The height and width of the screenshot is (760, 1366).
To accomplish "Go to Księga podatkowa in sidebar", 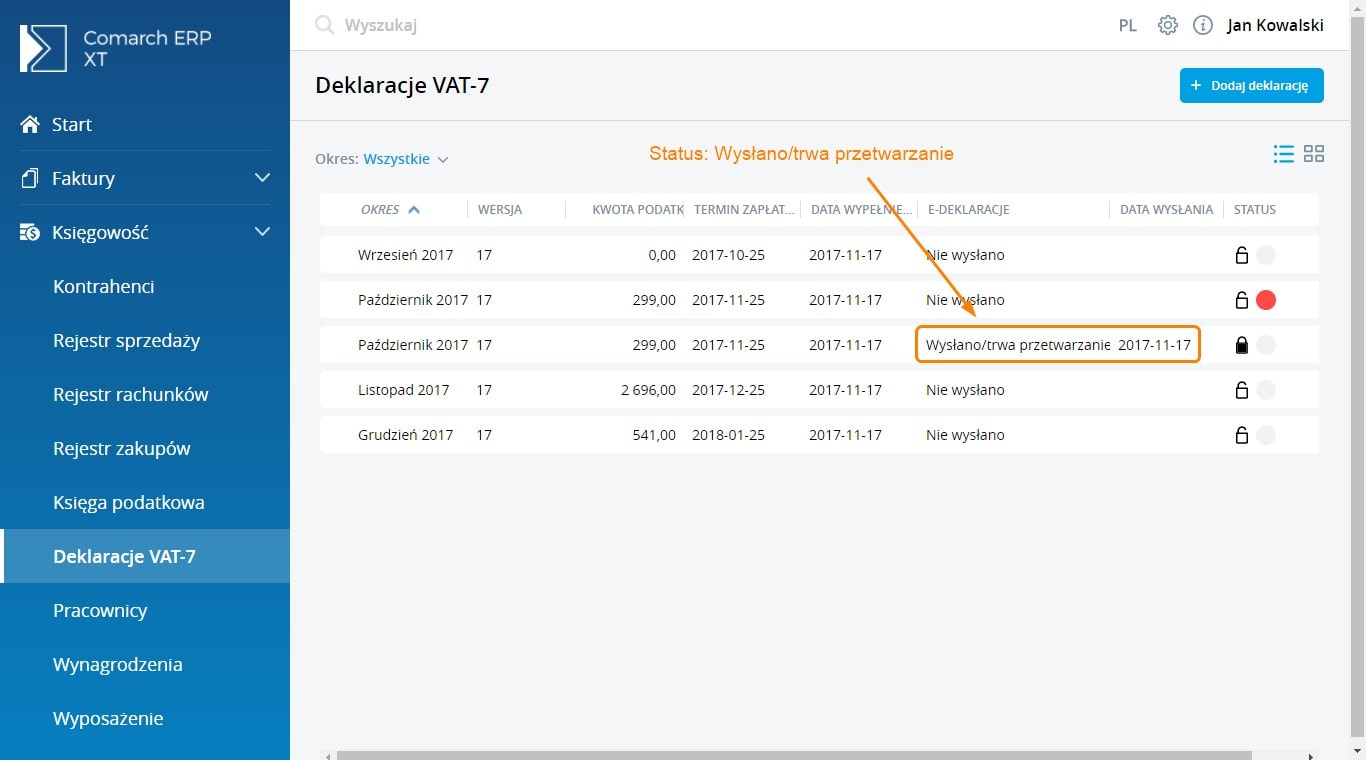I will [x=128, y=503].
